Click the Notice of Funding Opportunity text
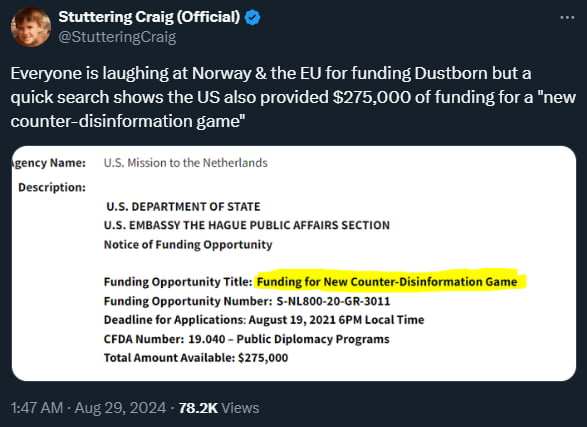 click(188, 244)
